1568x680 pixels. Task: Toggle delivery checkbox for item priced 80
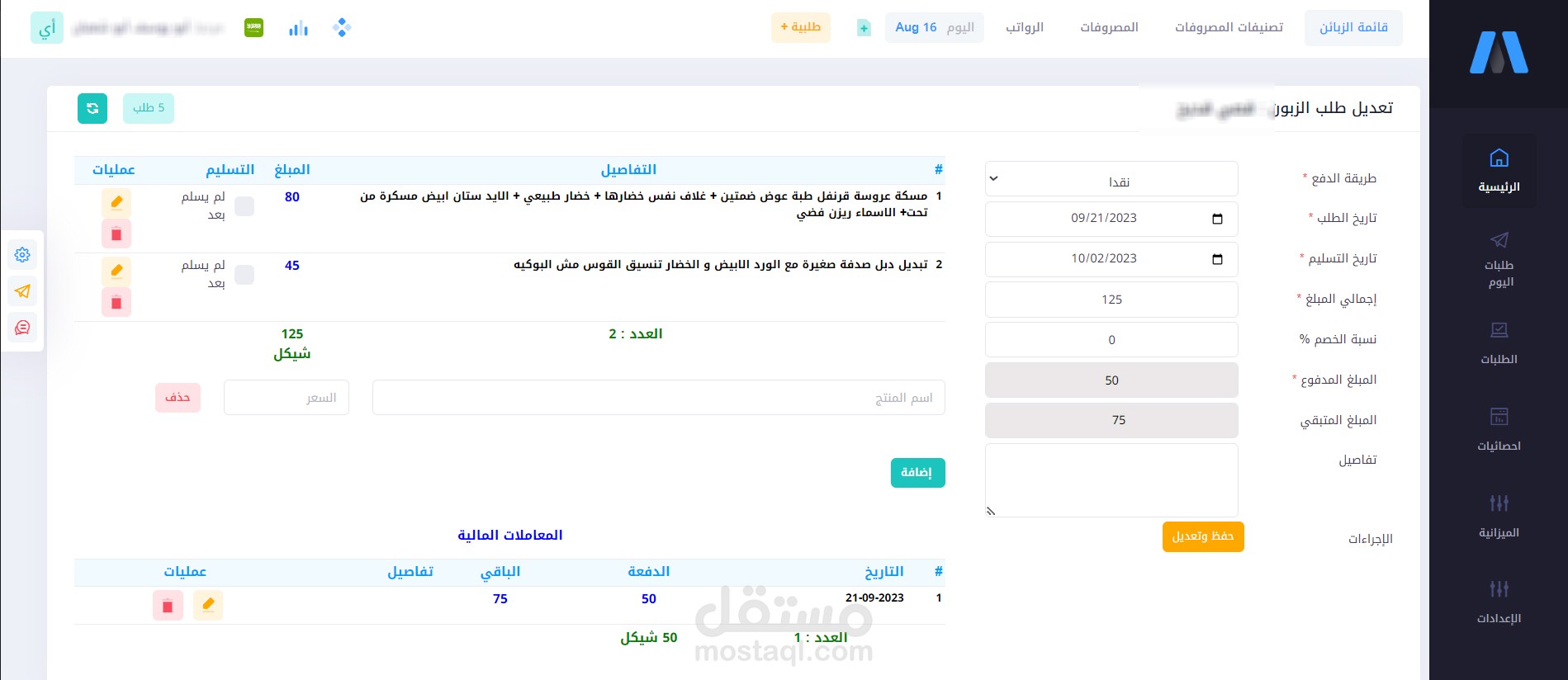click(244, 206)
